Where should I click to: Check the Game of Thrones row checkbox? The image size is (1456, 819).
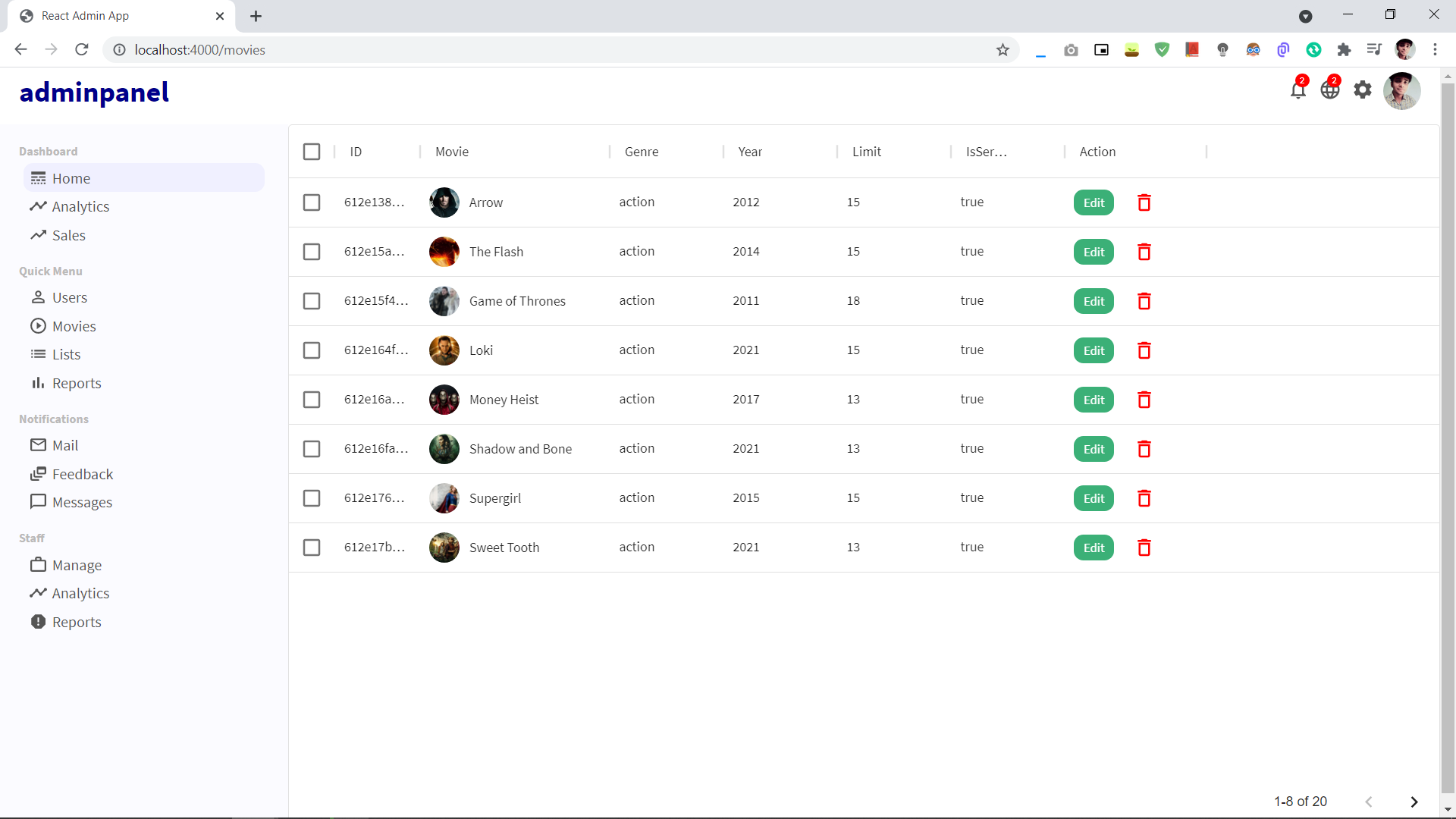point(312,301)
